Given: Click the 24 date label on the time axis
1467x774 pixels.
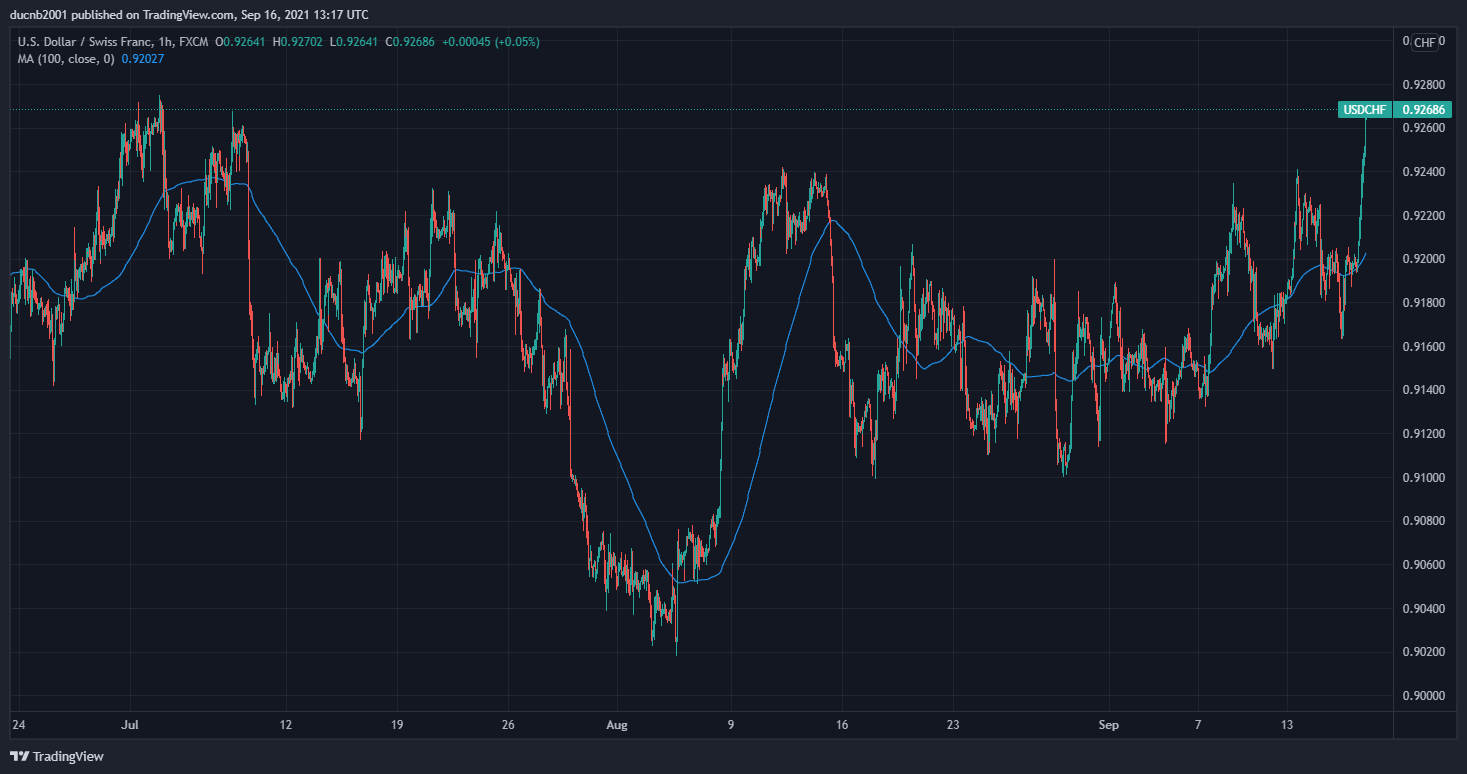Looking at the screenshot, I should 17,724.
